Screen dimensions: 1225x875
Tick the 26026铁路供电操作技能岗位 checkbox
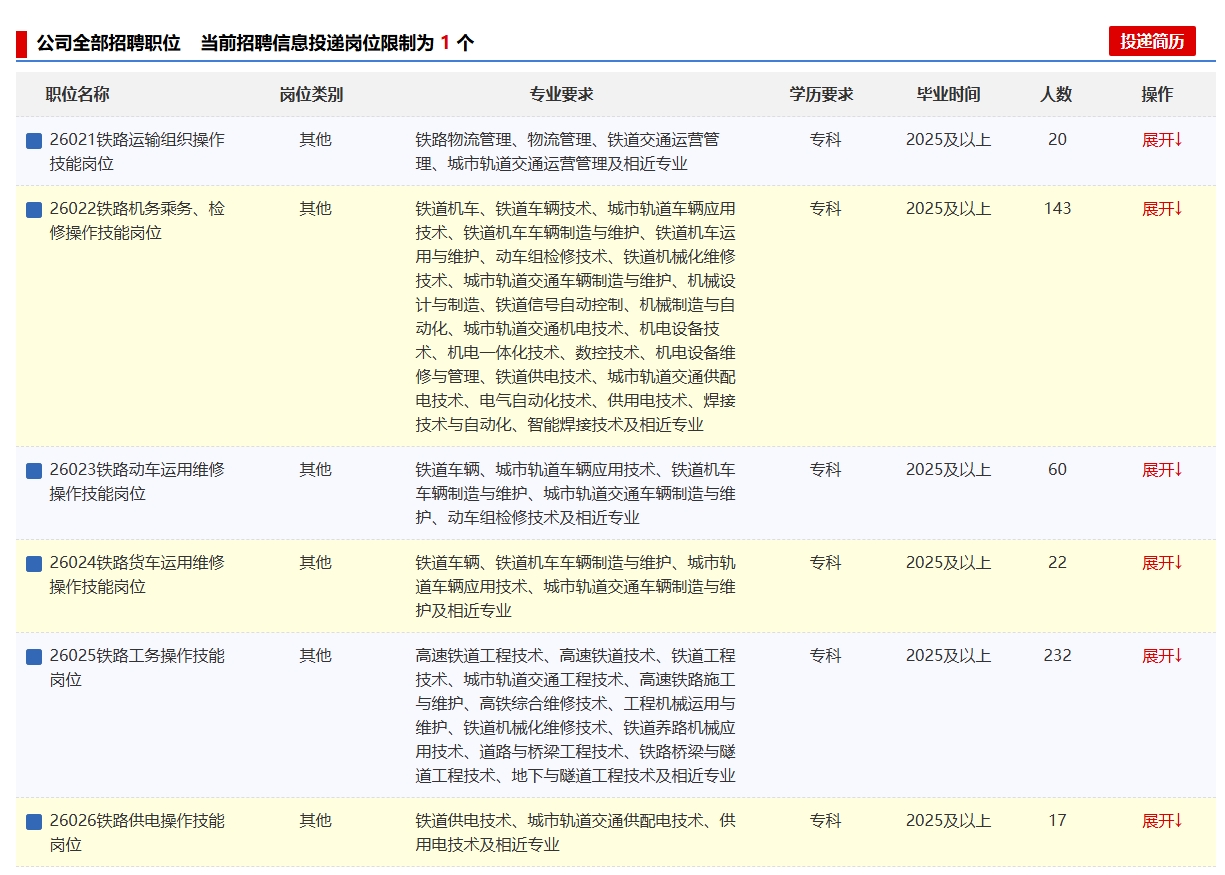click(34, 822)
